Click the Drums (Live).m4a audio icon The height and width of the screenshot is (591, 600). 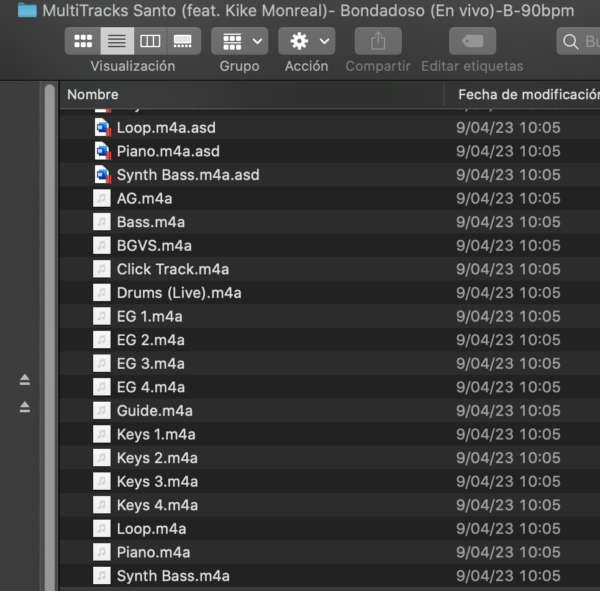pos(102,293)
